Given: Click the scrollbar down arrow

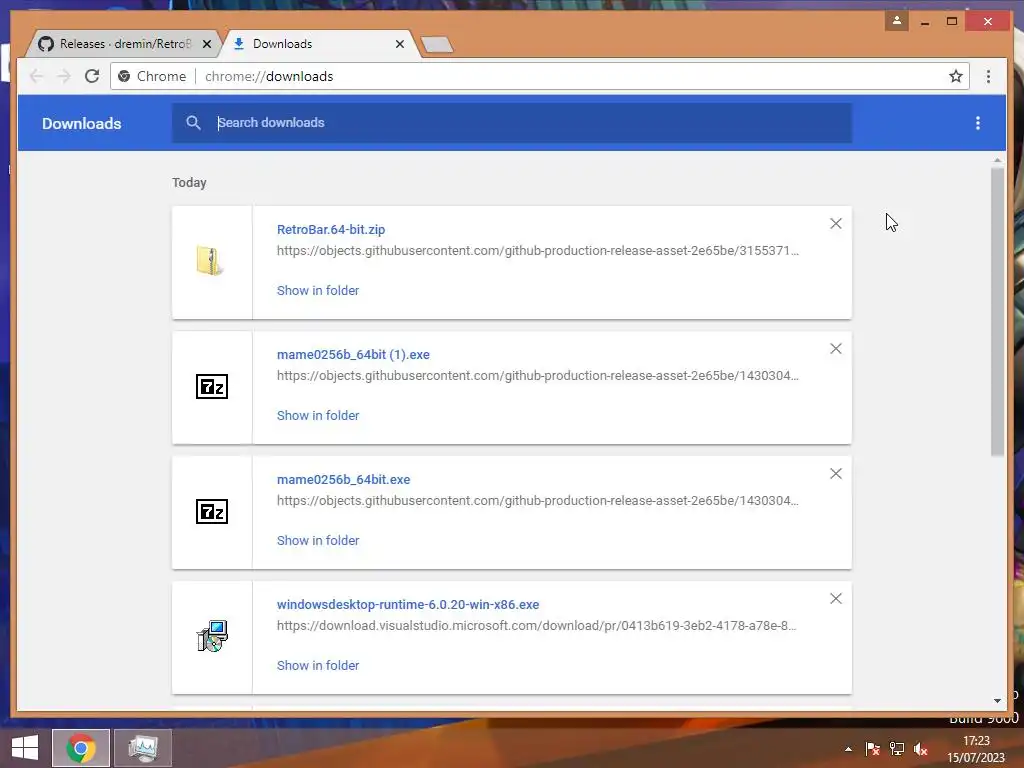Looking at the screenshot, I should pos(997,701).
